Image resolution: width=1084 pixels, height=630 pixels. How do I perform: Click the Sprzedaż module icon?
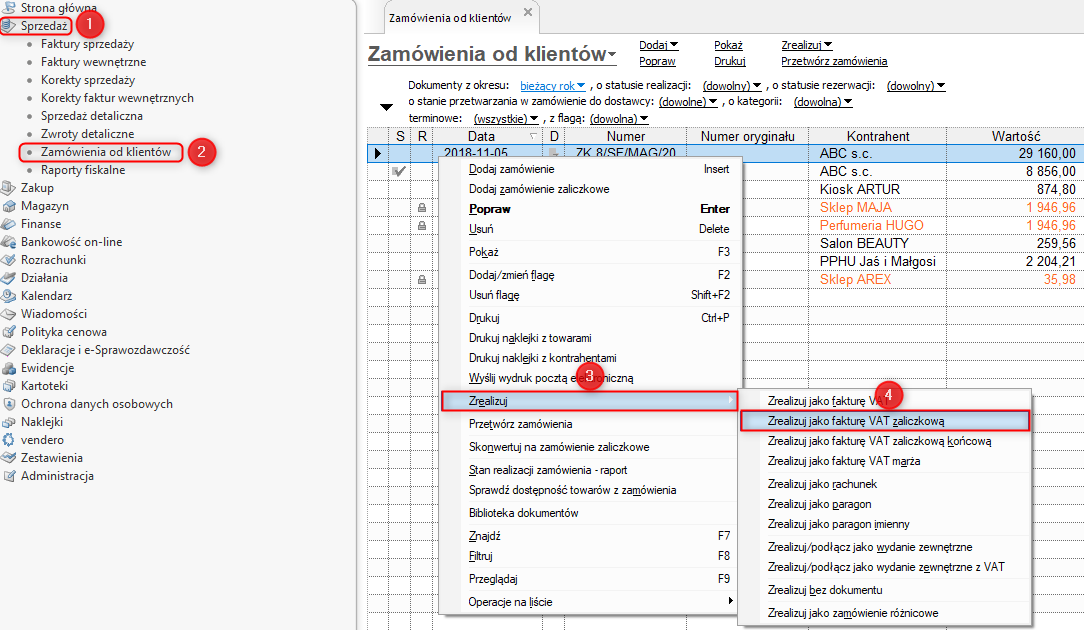click(8, 26)
